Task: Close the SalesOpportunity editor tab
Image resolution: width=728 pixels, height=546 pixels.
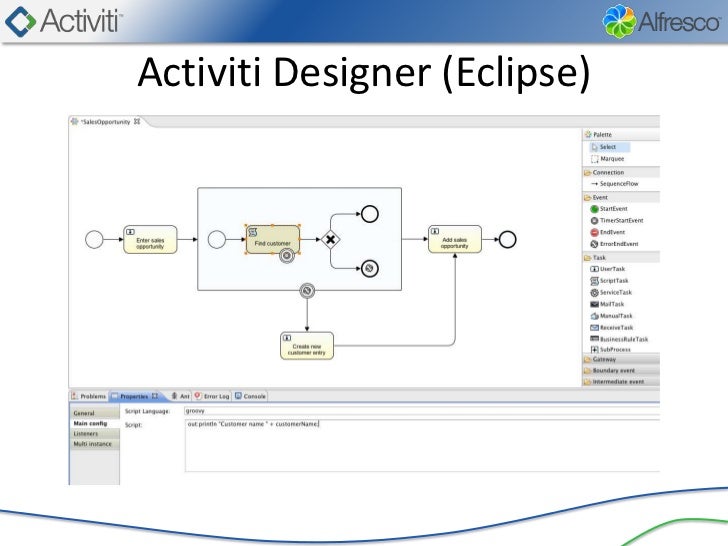Action: [137, 121]
